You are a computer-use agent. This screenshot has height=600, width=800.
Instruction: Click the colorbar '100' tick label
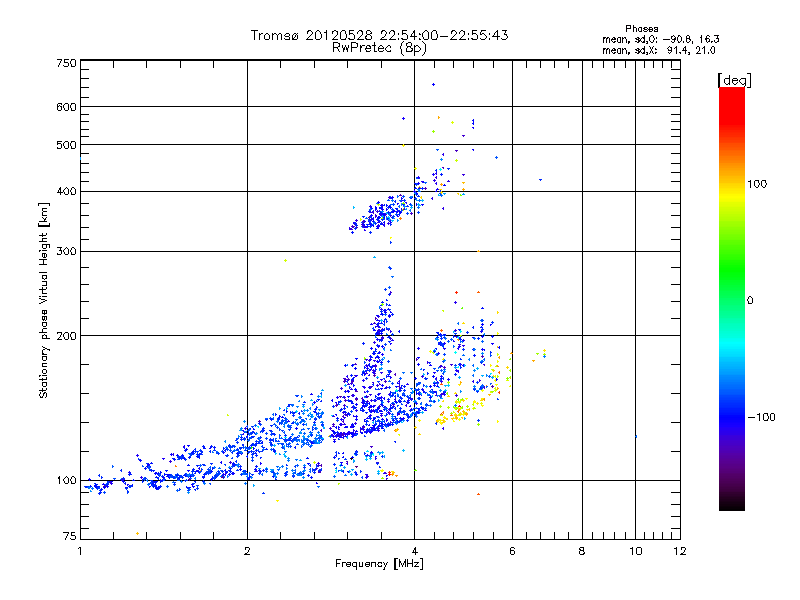tap(757, 184)
